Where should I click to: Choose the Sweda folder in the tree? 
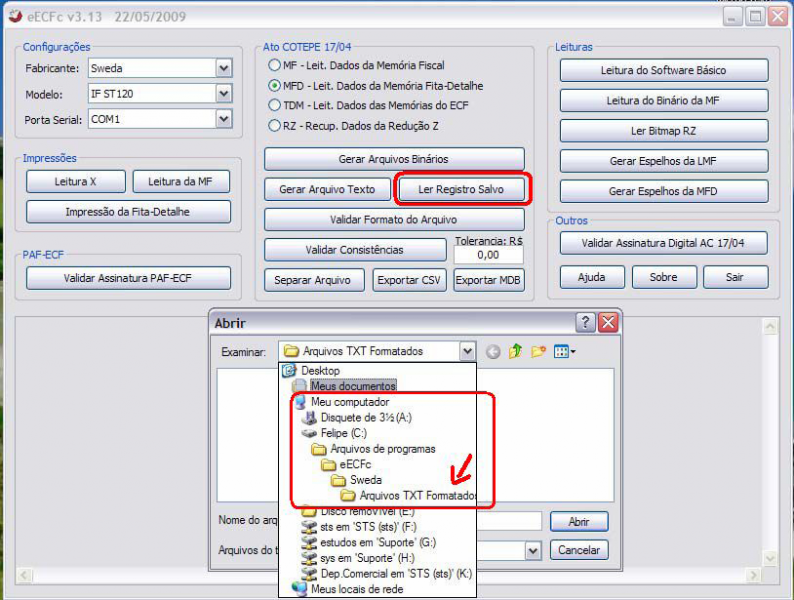tap(366, 480)
